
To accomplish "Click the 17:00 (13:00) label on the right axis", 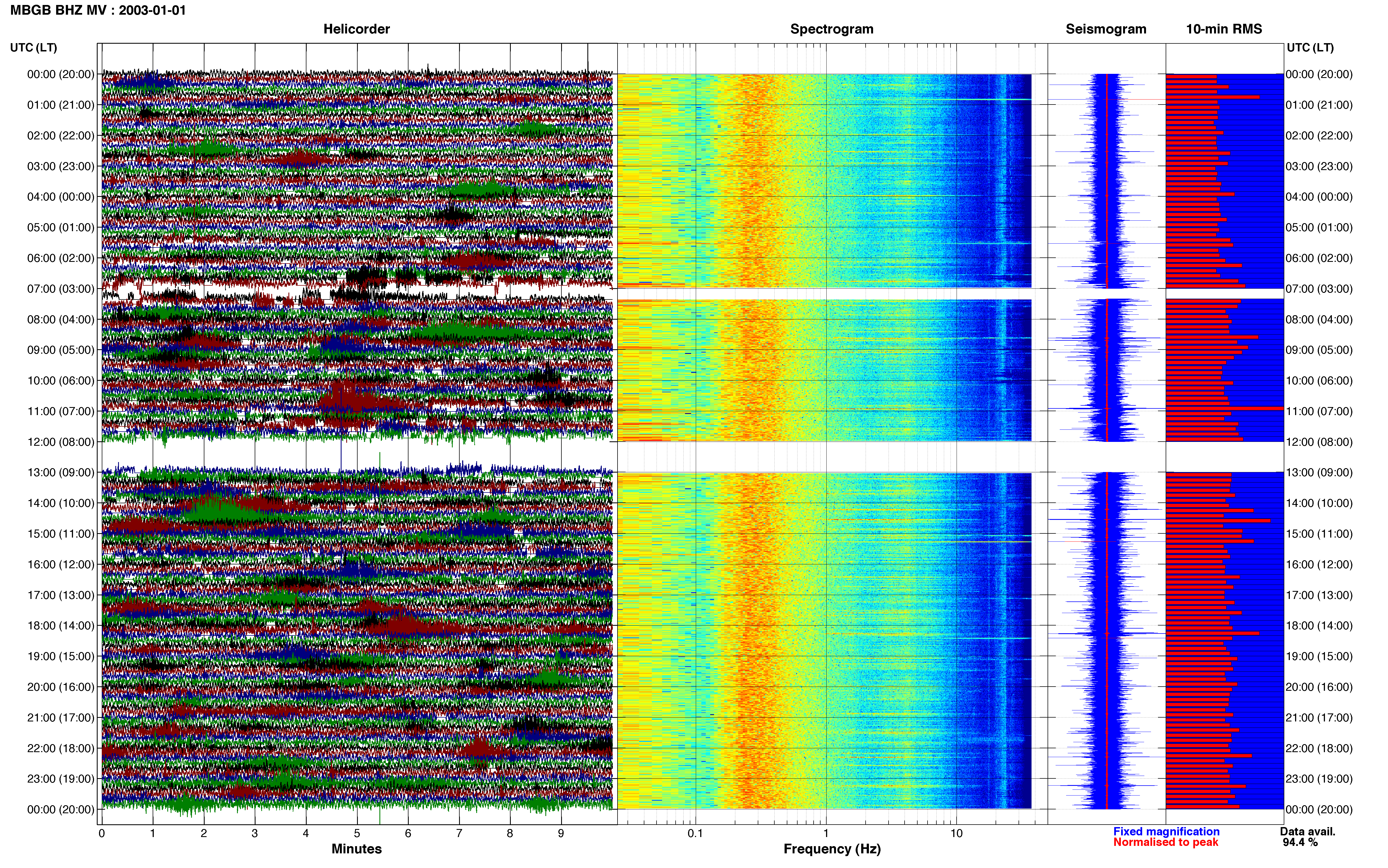I will (1319, 595).
